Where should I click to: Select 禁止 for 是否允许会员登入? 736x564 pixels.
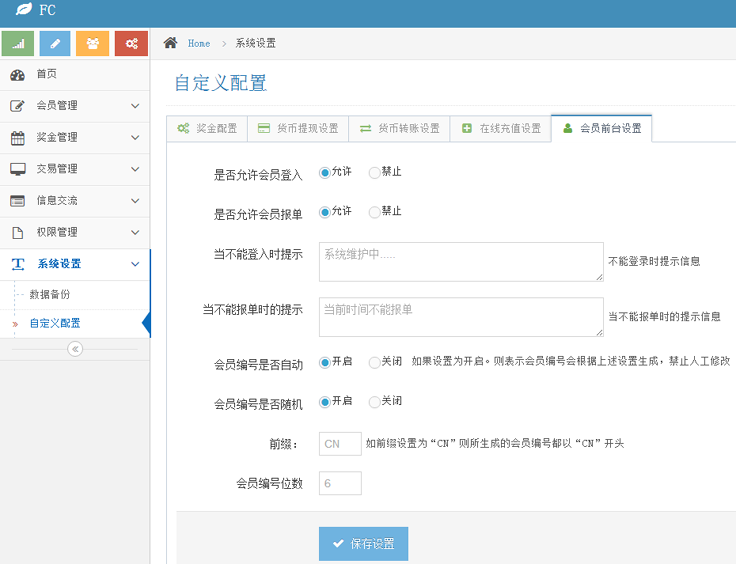click(x=375, y=172)
